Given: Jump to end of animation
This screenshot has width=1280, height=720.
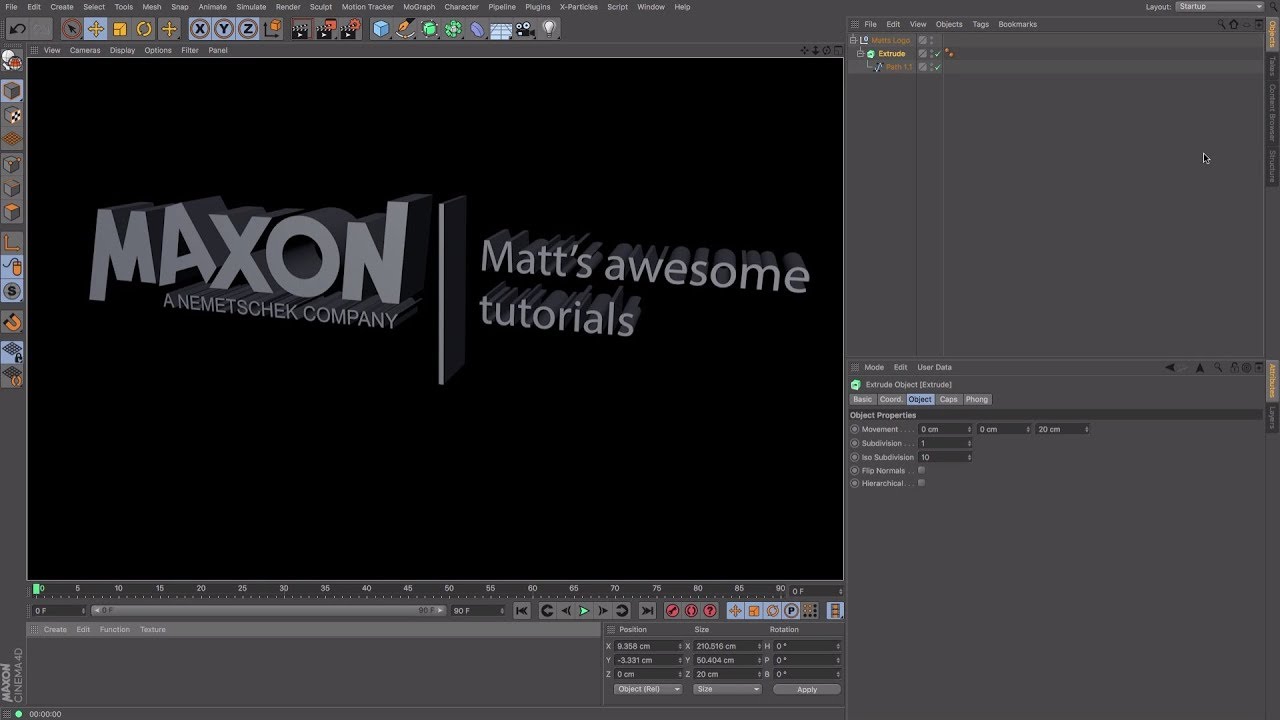Looking at the screenshot, I should (x=647, y=611).
